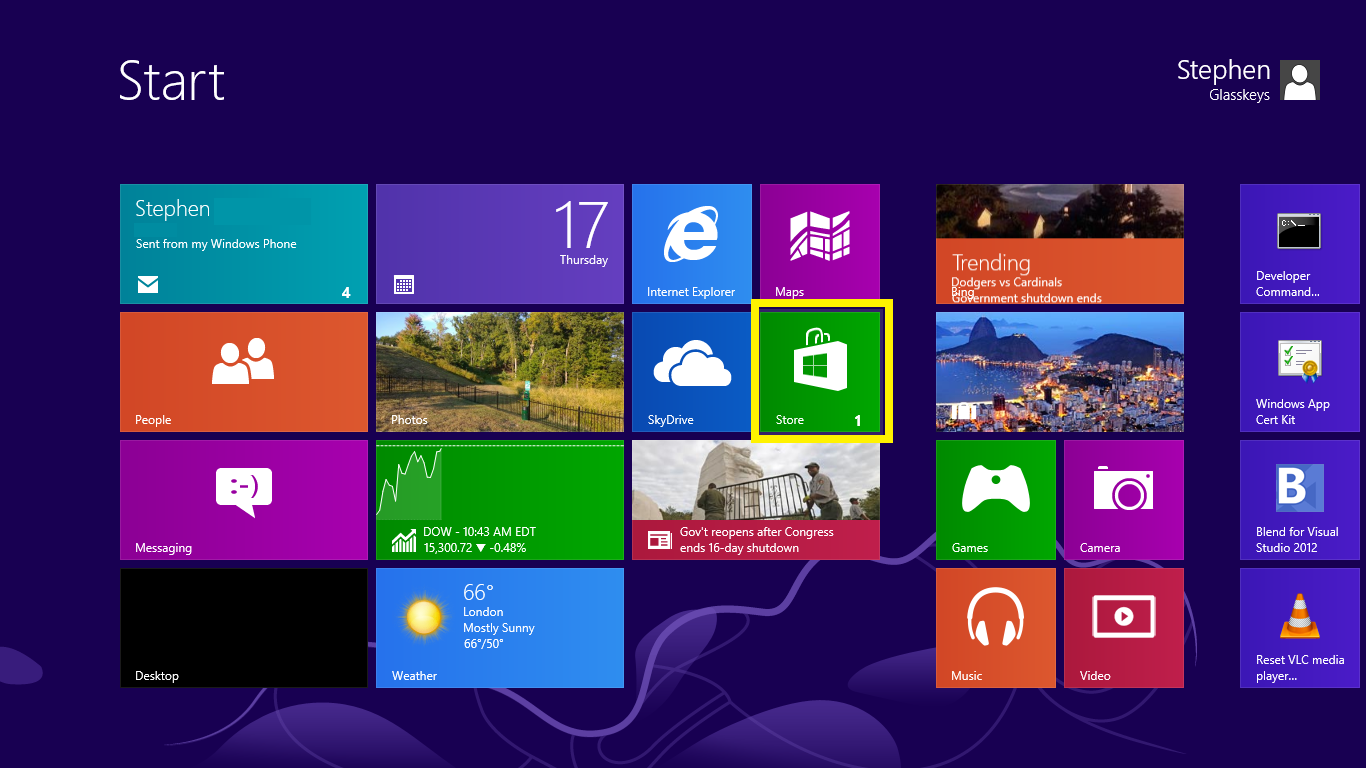
Task: Launch Developer Command Prompt tile
Action: tap(1299, 243)
